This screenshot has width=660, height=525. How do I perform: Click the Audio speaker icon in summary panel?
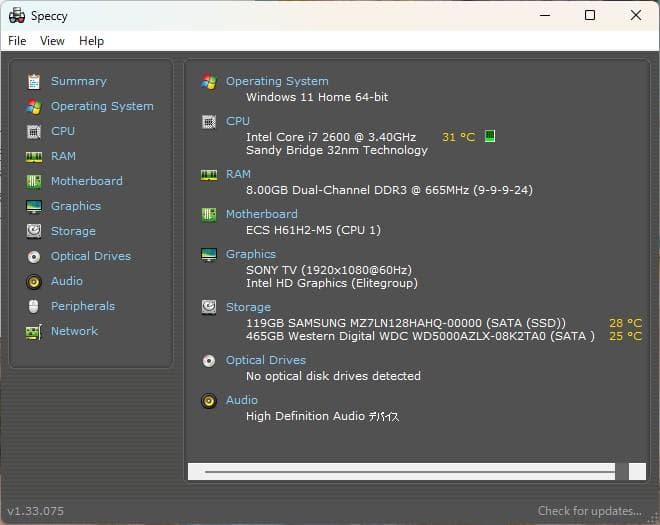click(x=209, y=401)
